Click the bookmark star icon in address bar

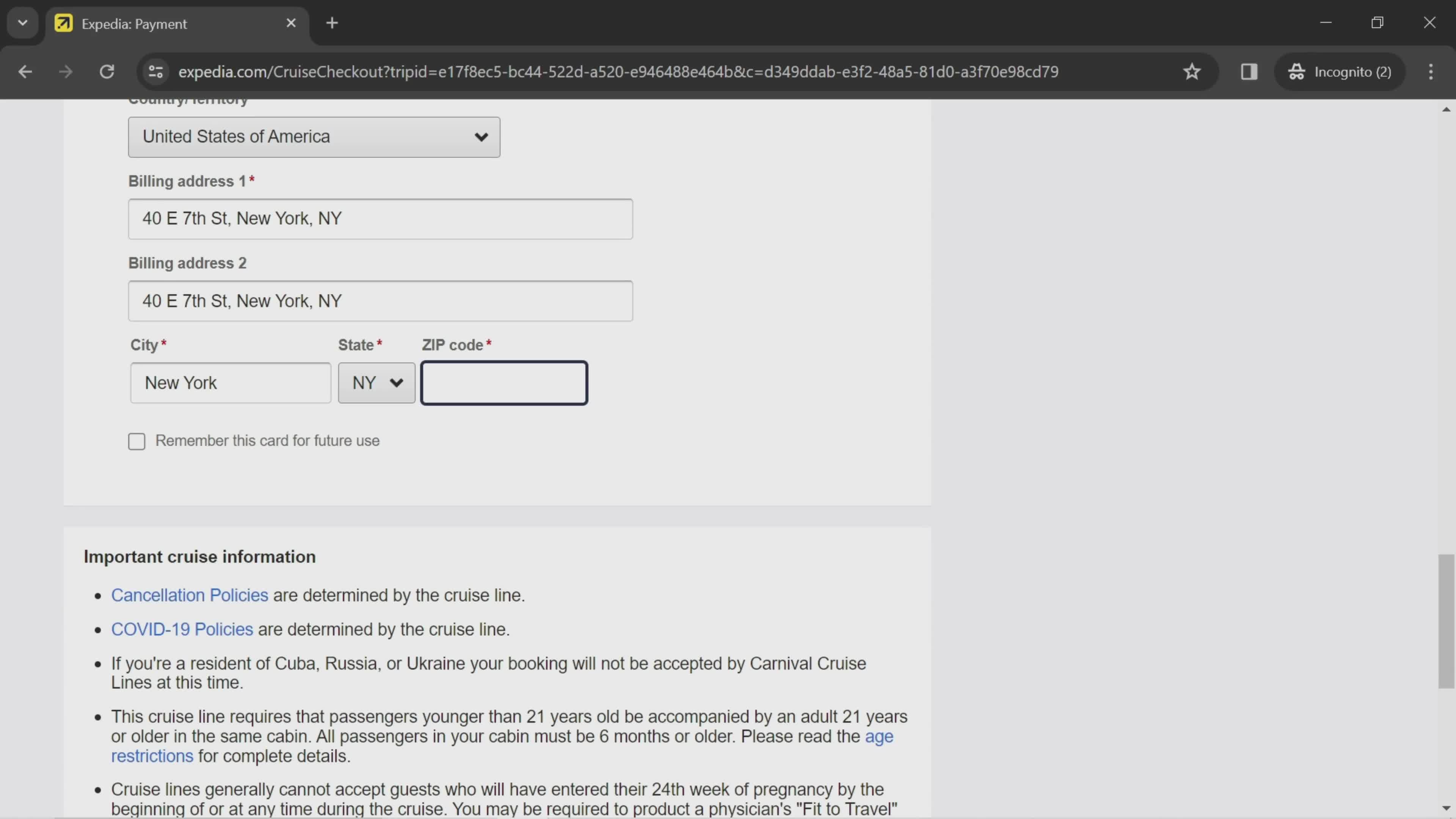click(1192, 71)
